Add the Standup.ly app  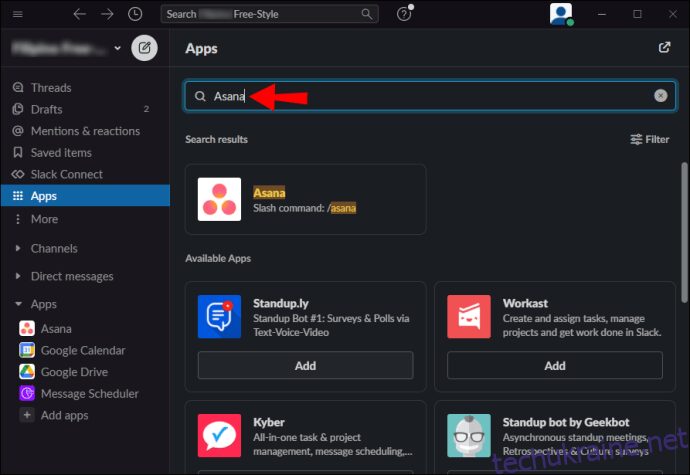305,365
